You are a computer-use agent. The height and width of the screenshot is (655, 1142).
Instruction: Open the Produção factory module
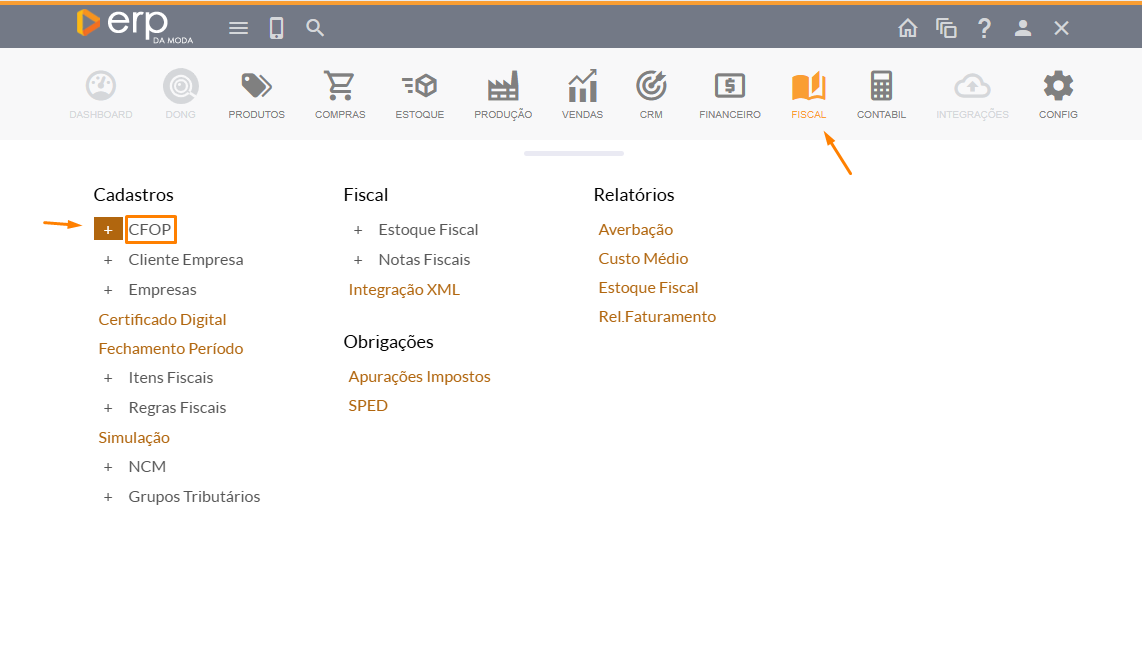click(502, 88)
